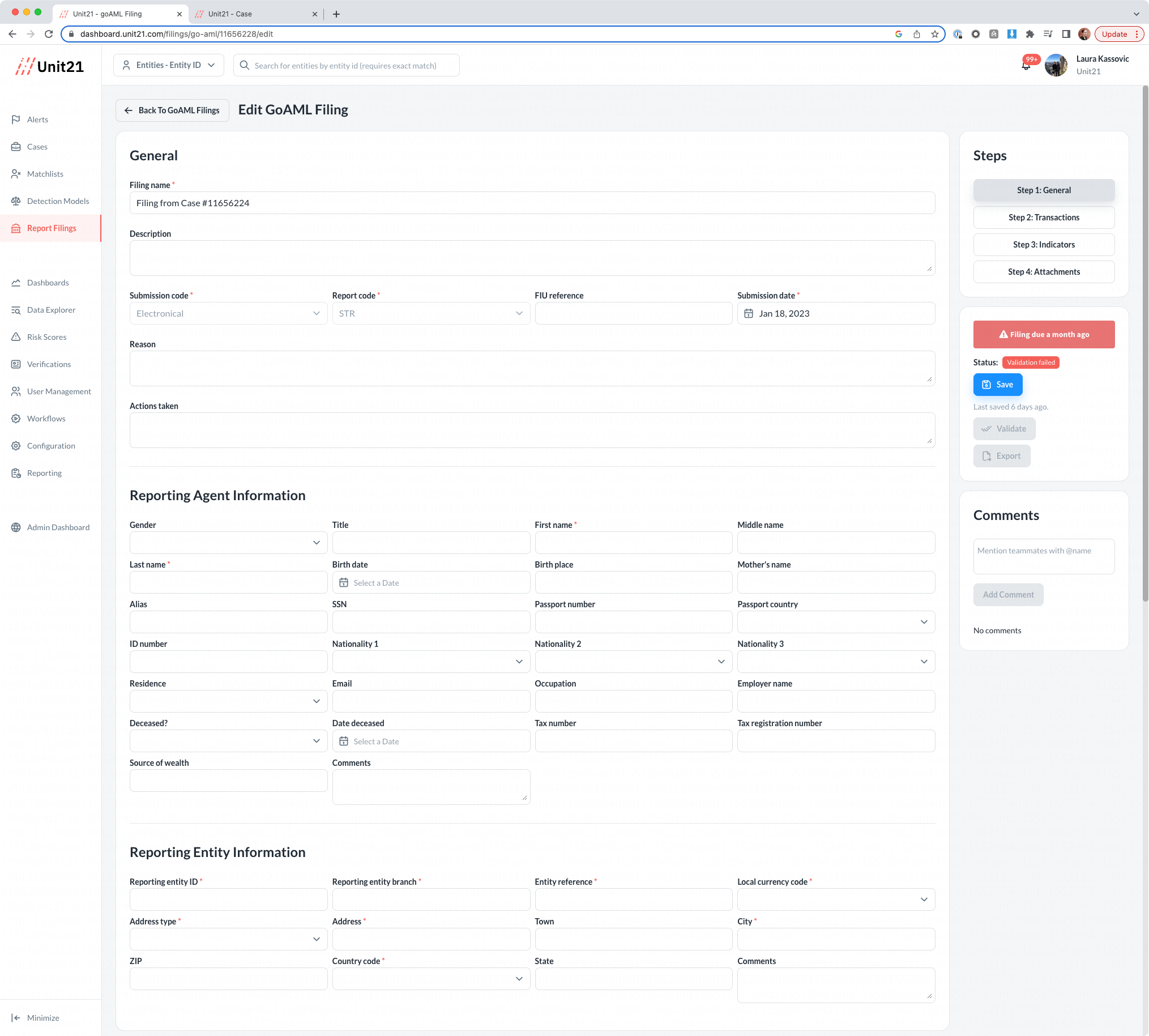Click Back To GoAML Filings button
The height and width of the screenshot is (1036, 1149).
pos(173,110)
